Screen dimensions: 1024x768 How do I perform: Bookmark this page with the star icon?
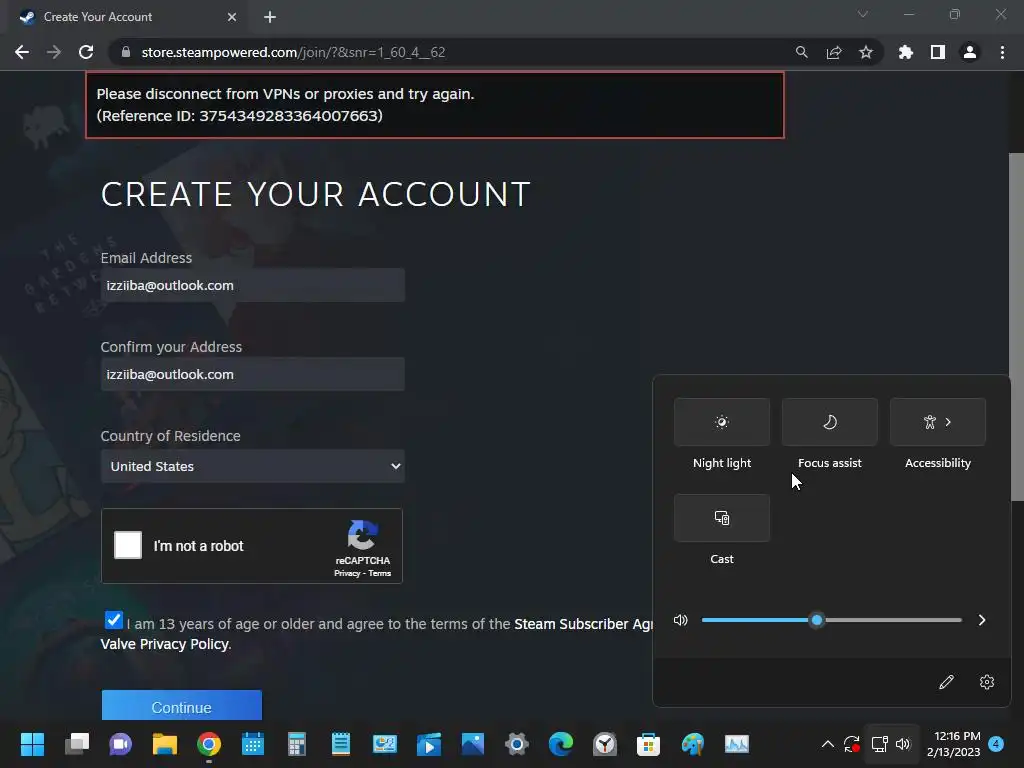(x=866, y=52)
